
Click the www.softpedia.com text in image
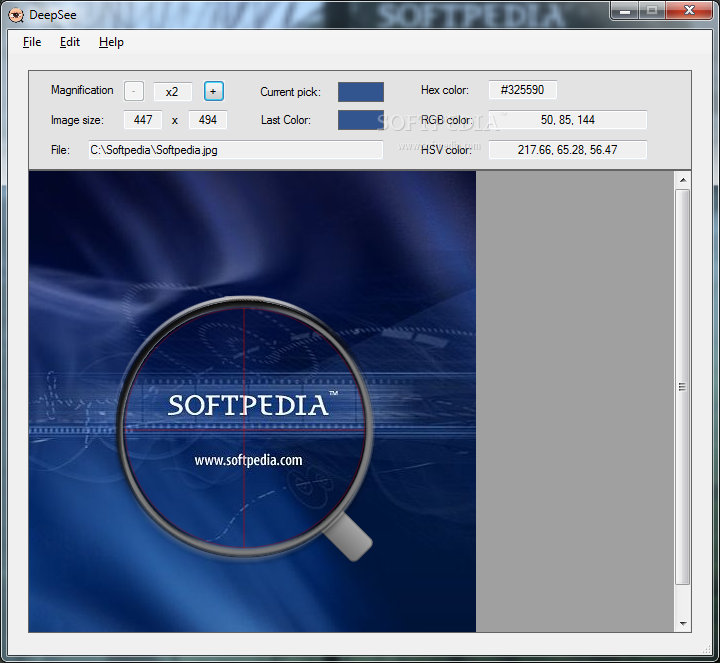pos(248,461)
